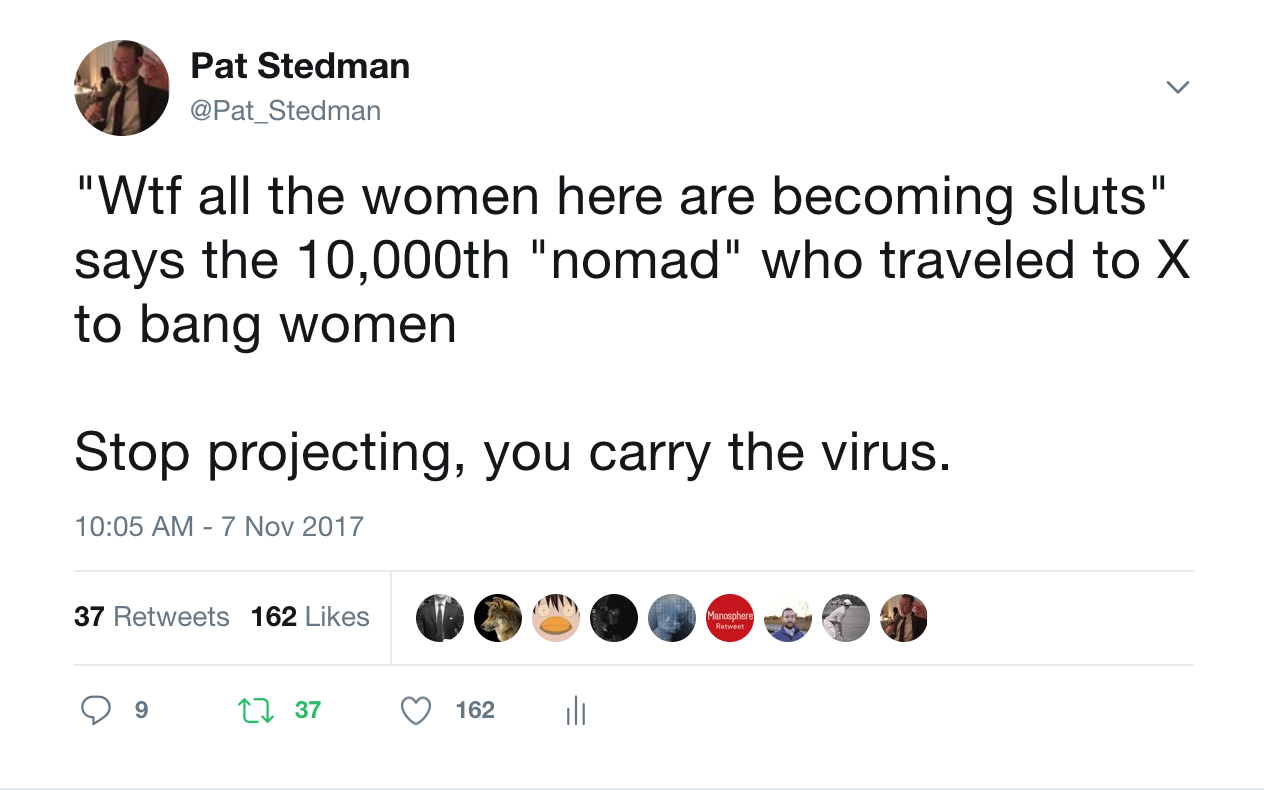Click the wolf avatar among likers
Screen dimensions: 1264x790
click(498, 618)
